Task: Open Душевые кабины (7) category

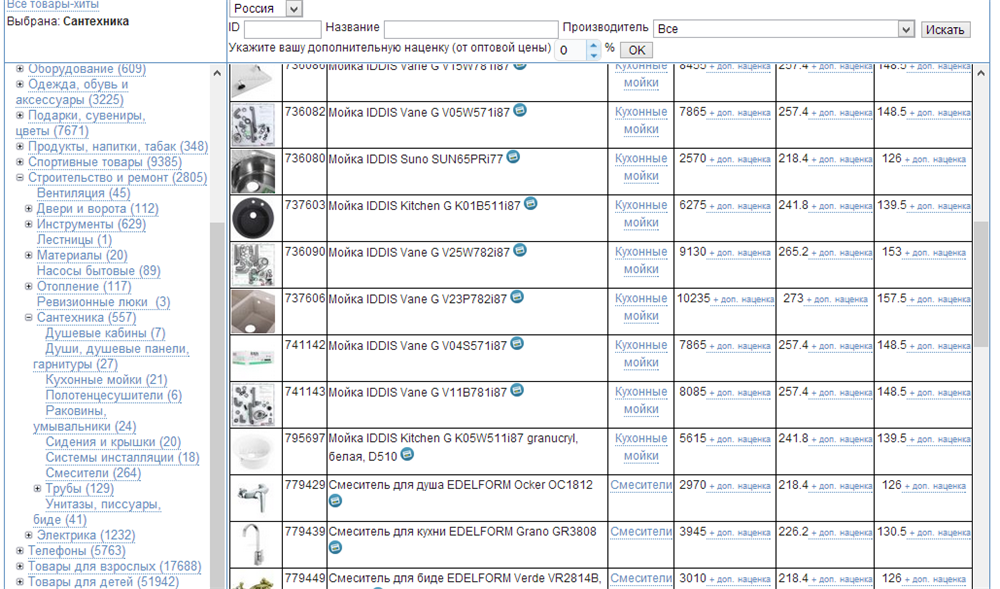Action: point(105,333)
